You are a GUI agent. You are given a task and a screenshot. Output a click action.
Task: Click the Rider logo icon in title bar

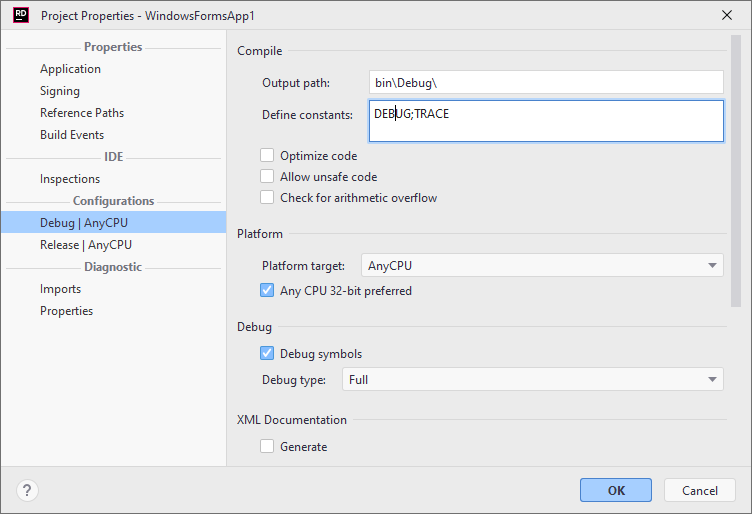point(20,16)
